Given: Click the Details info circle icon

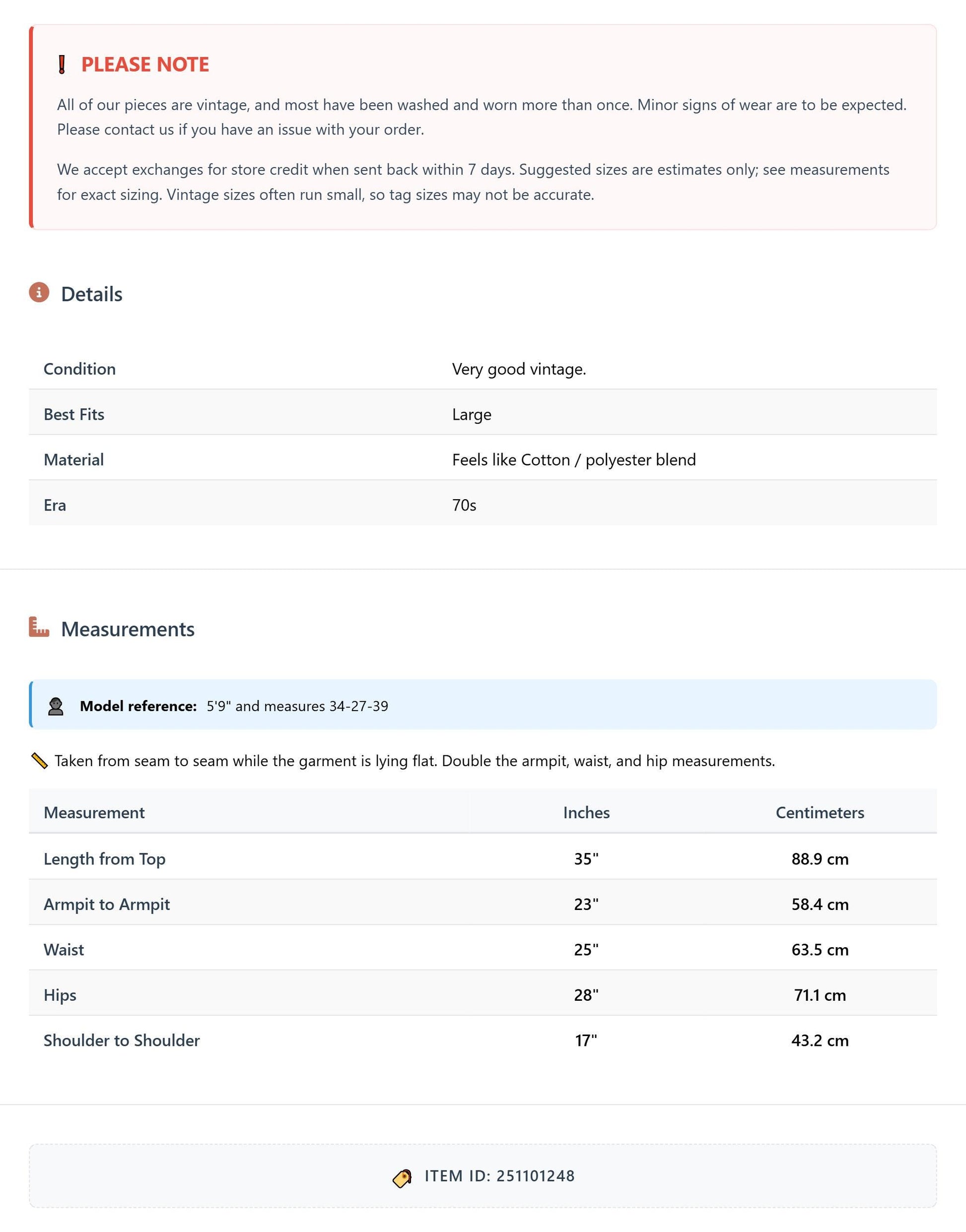Looking at the screenshot, I should (x=39, y=292).
